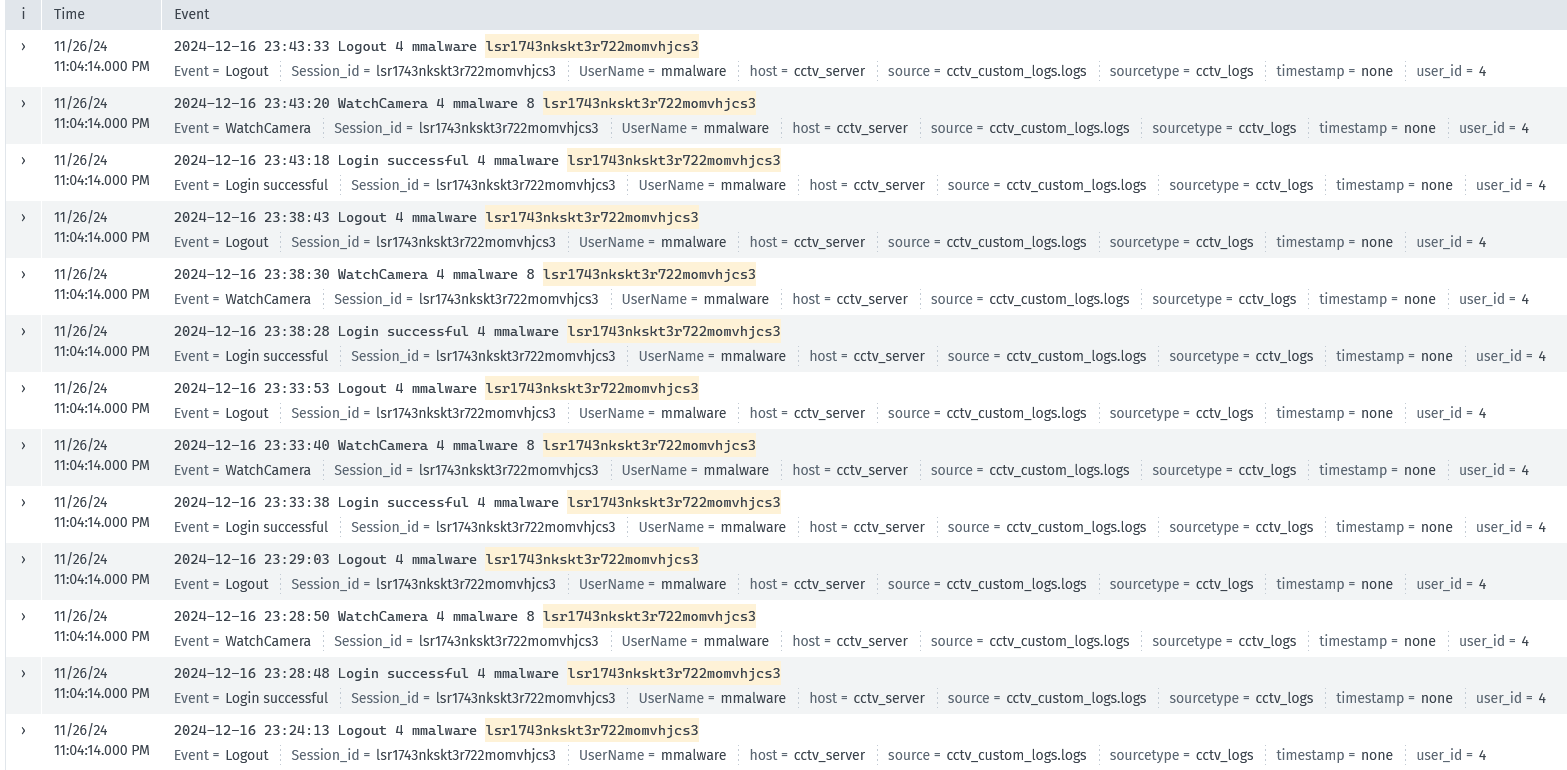Click the Time column header

point(69,14)
